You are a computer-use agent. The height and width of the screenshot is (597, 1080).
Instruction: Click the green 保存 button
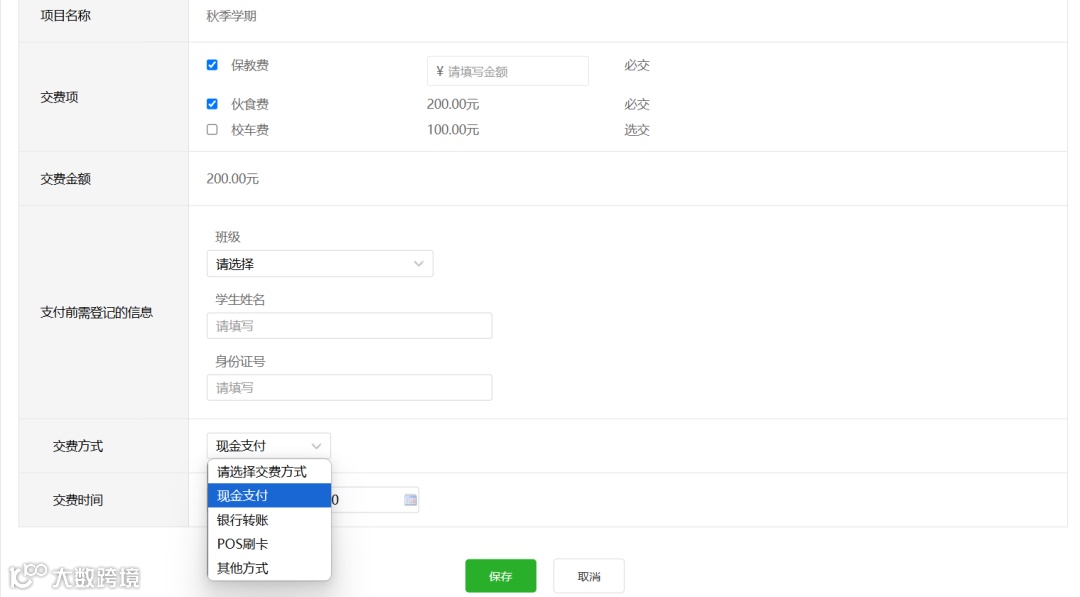point(501,576)
